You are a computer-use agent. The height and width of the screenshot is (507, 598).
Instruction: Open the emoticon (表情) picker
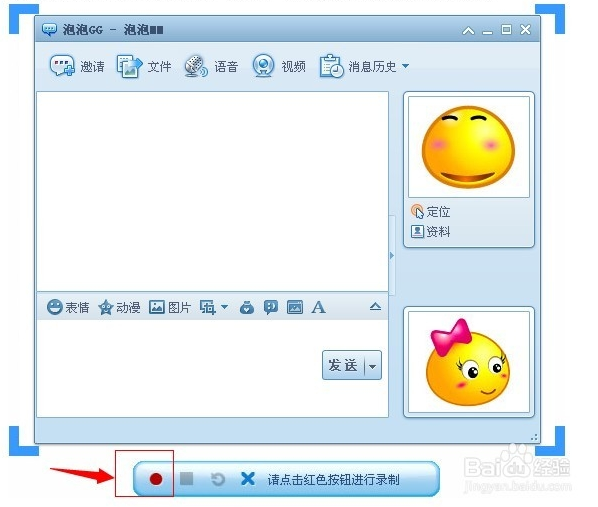[x=68, y=307]
